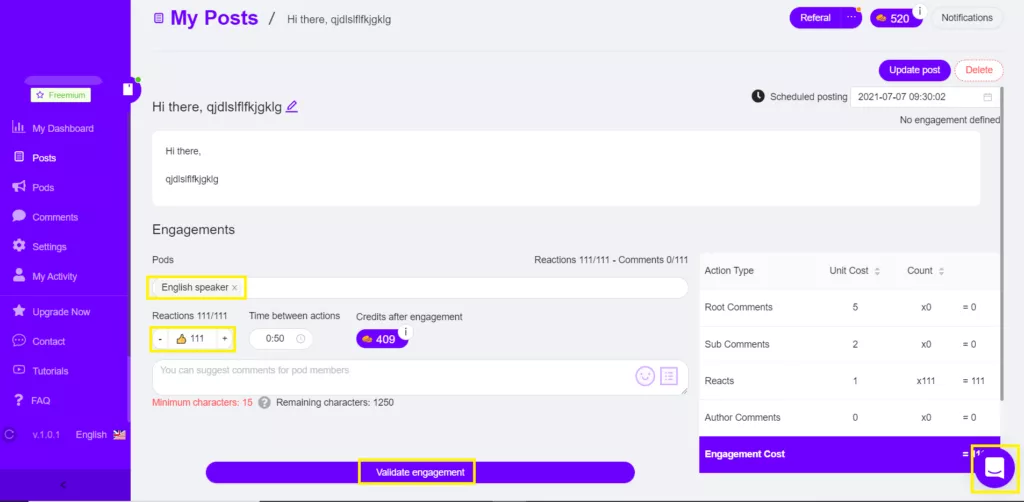Image resolution: width=1024 pixels, height=502 pixels.
Task: Click the Referal button
Action: 815,18
